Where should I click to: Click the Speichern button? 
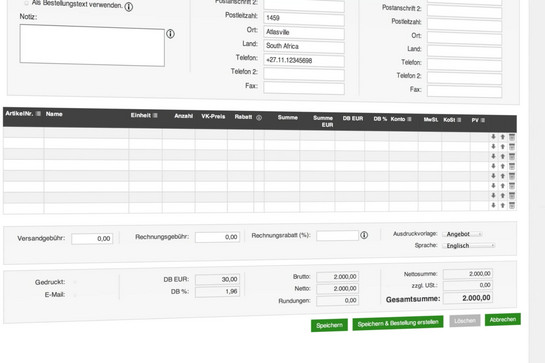(x=329, y=325)
